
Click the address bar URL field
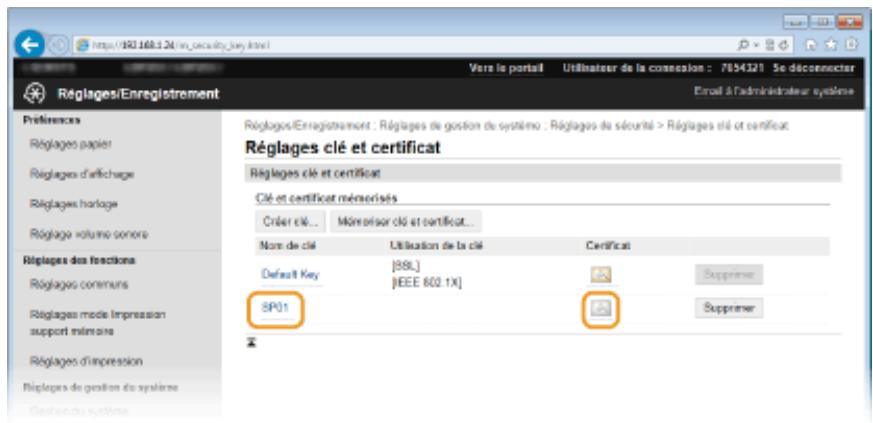404,46
